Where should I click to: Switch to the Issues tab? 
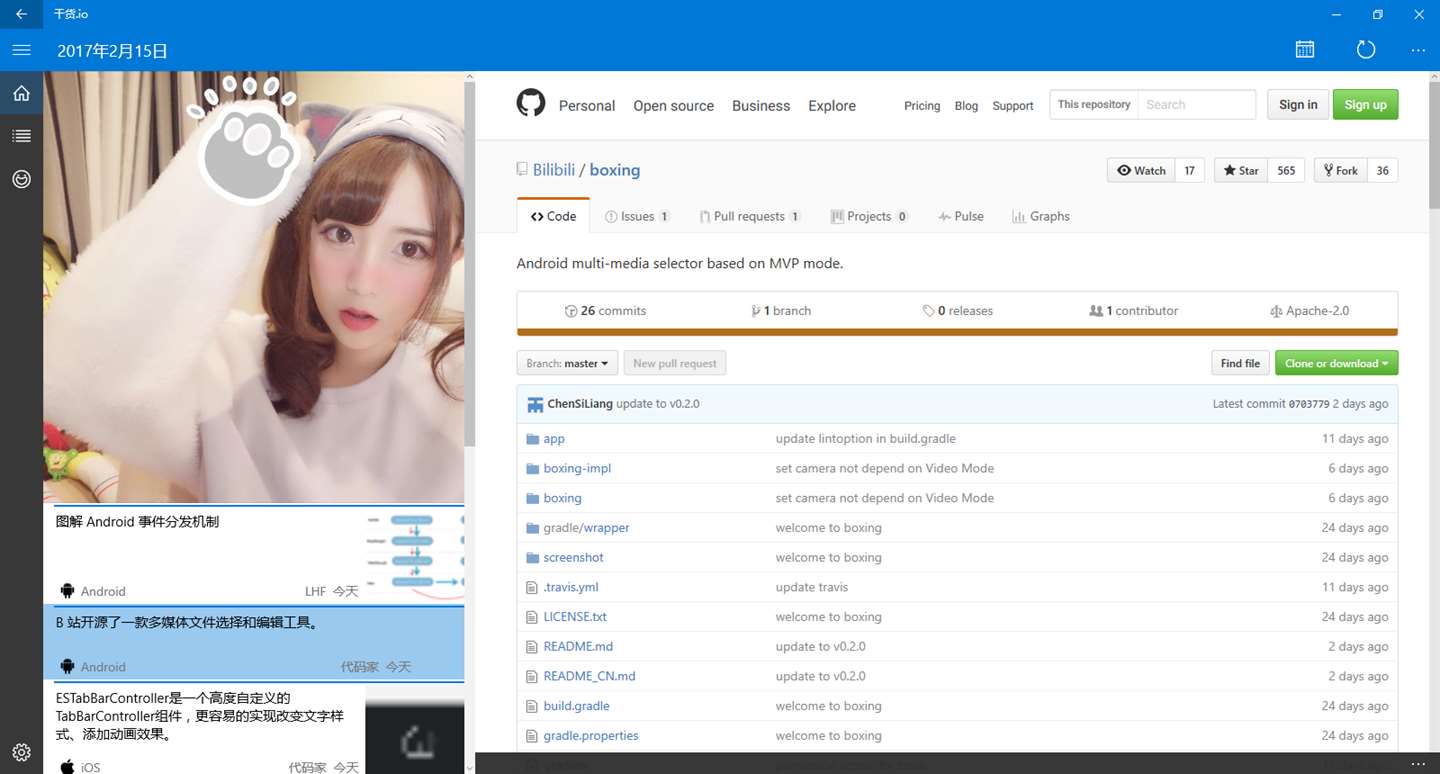[x=637, y=216]
